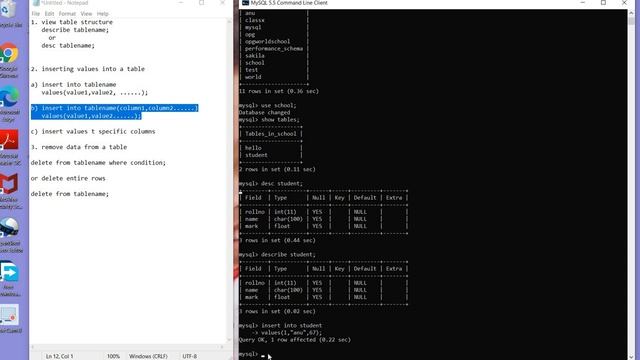This screenshot has width=640, height=360.
Task: Click 'use school;' command in MySQL window
Action: point(279,105)
